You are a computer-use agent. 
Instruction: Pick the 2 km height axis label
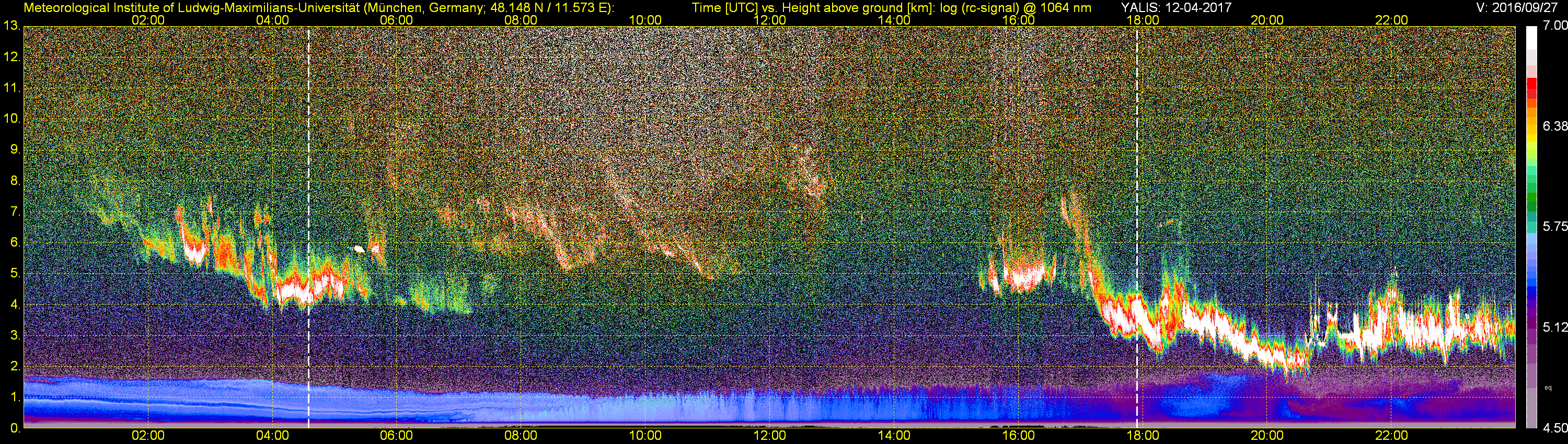pyautogui.click(x=15, y=366)
